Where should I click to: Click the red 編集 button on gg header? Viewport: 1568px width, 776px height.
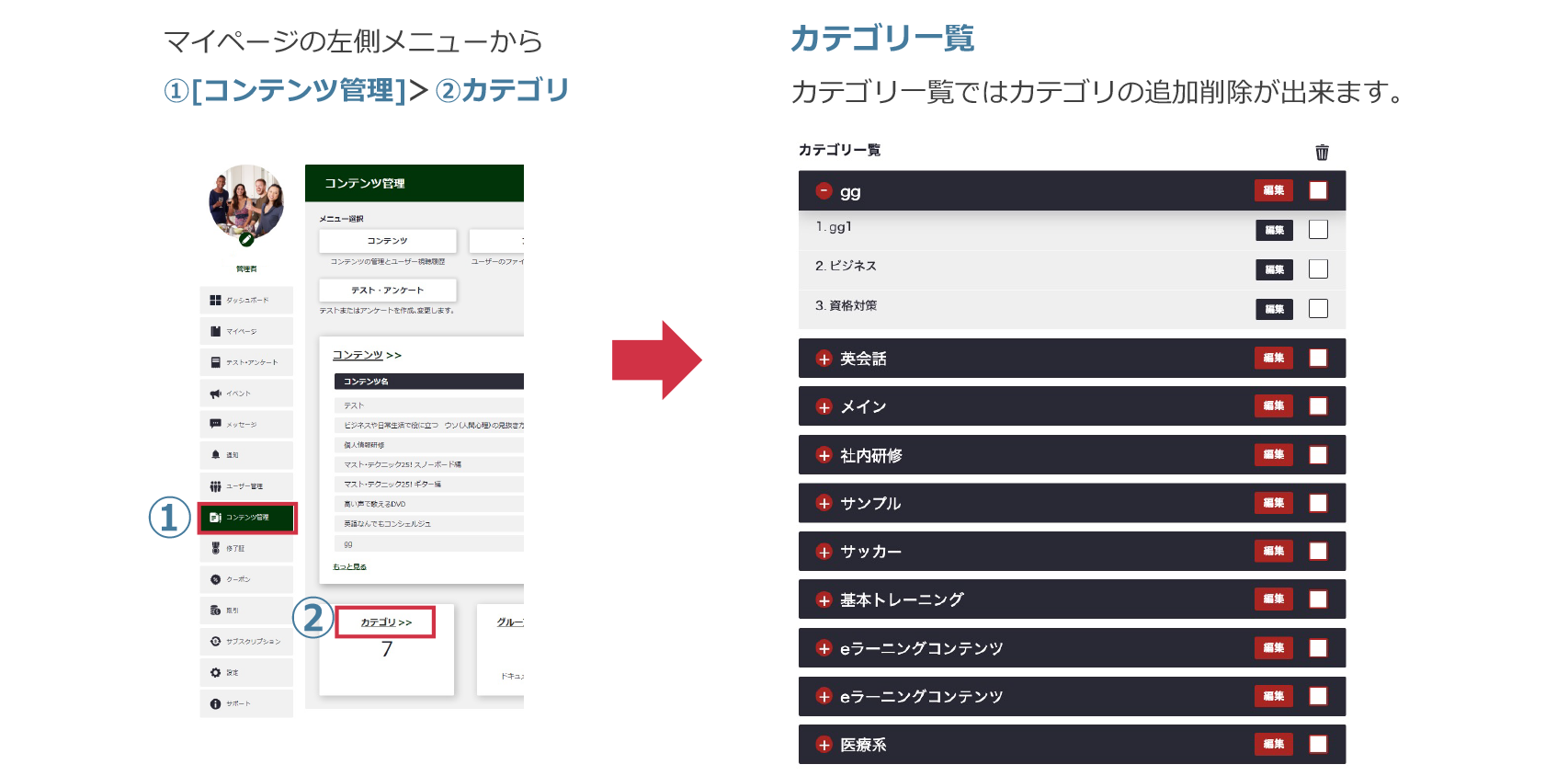(x=1274, y=190)
